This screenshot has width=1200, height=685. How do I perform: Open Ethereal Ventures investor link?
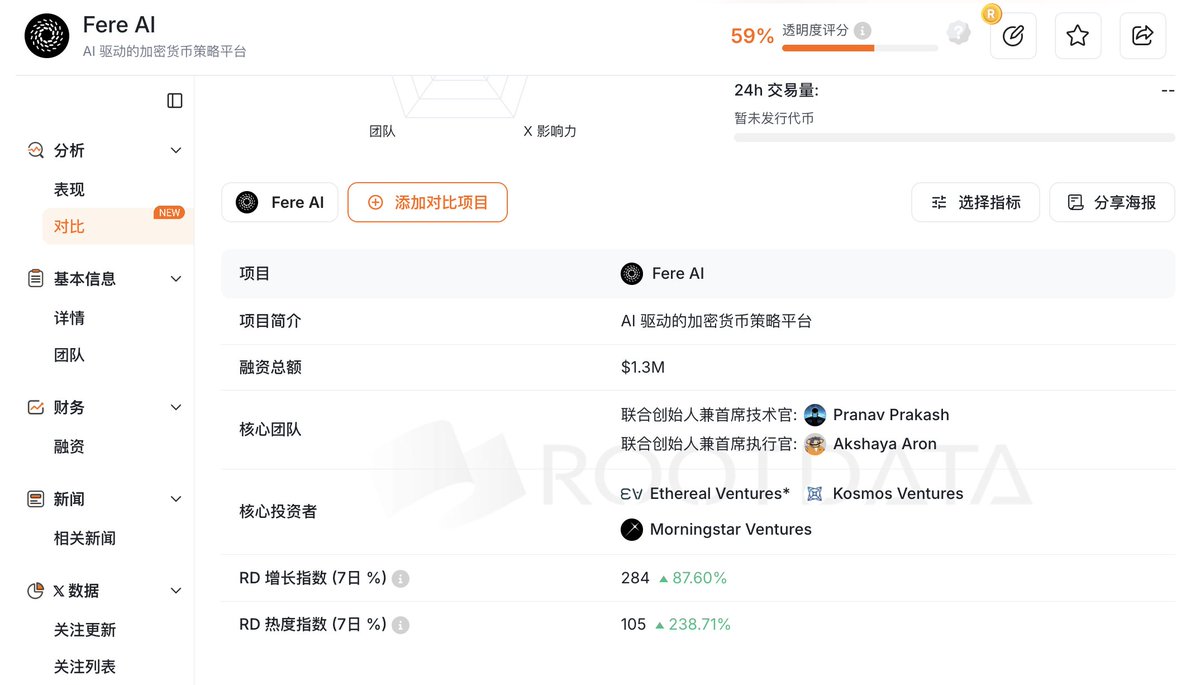(720, 494)
